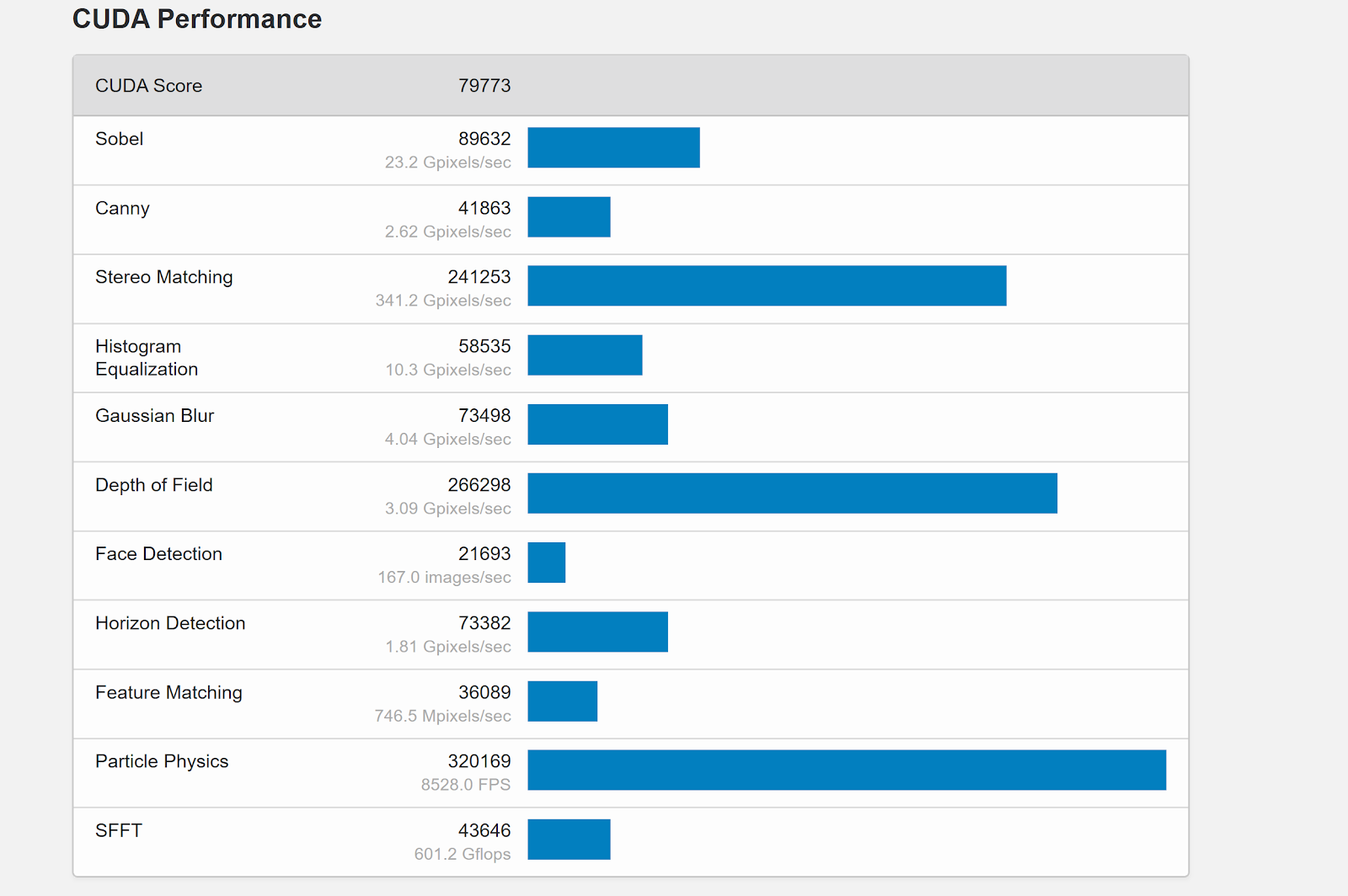Click the Horizon Detection label
Viewport: 1348px width, 896px height.
tap(170, 623)
